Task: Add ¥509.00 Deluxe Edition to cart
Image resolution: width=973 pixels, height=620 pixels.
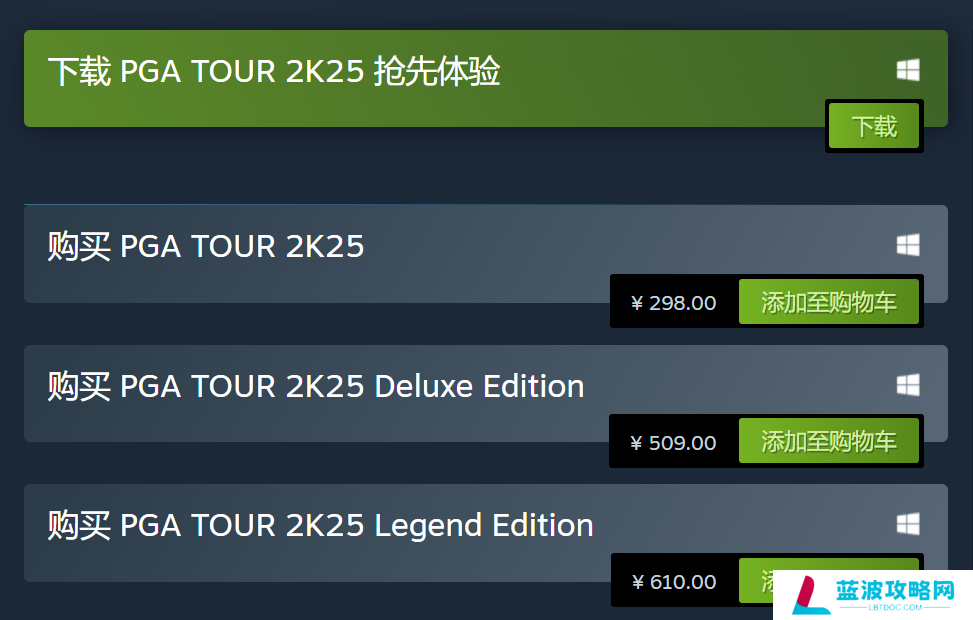Action: click(828, 441)
